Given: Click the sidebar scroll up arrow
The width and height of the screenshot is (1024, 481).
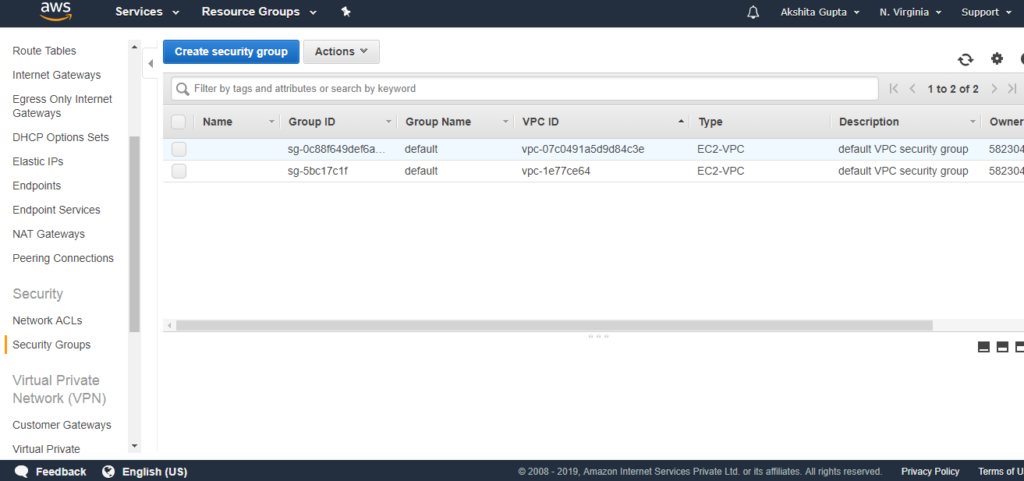Looking at the screenshot, I should click(135, 47).
